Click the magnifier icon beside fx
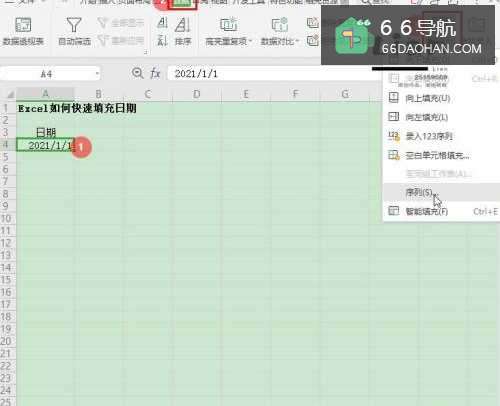 coord(137,73)
